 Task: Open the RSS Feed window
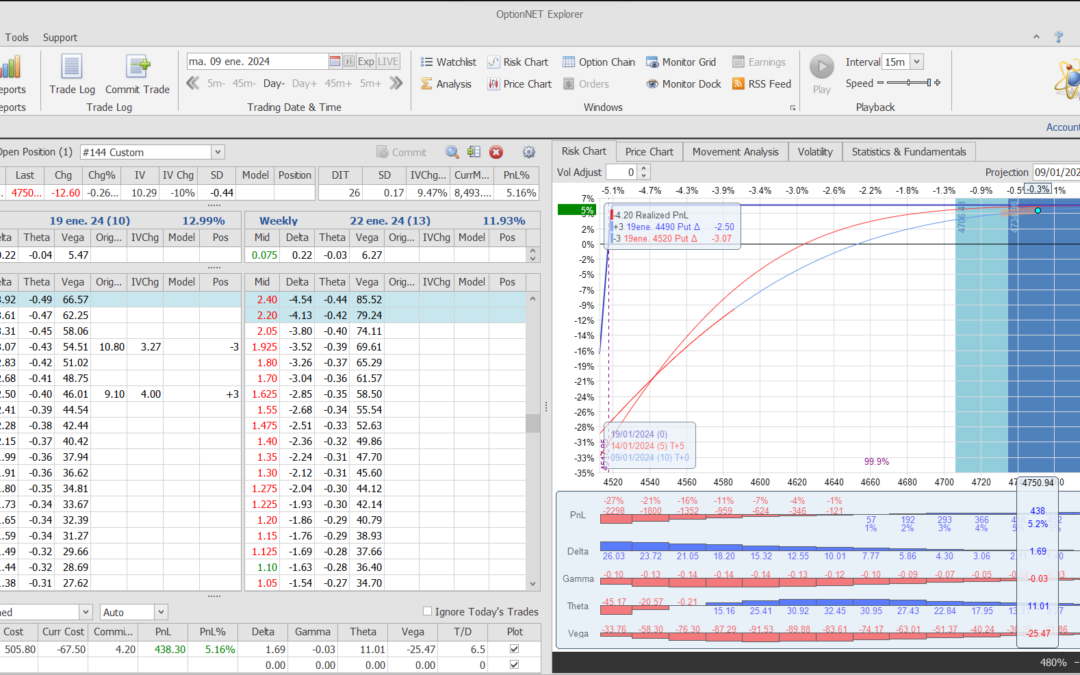pos(761,84)
